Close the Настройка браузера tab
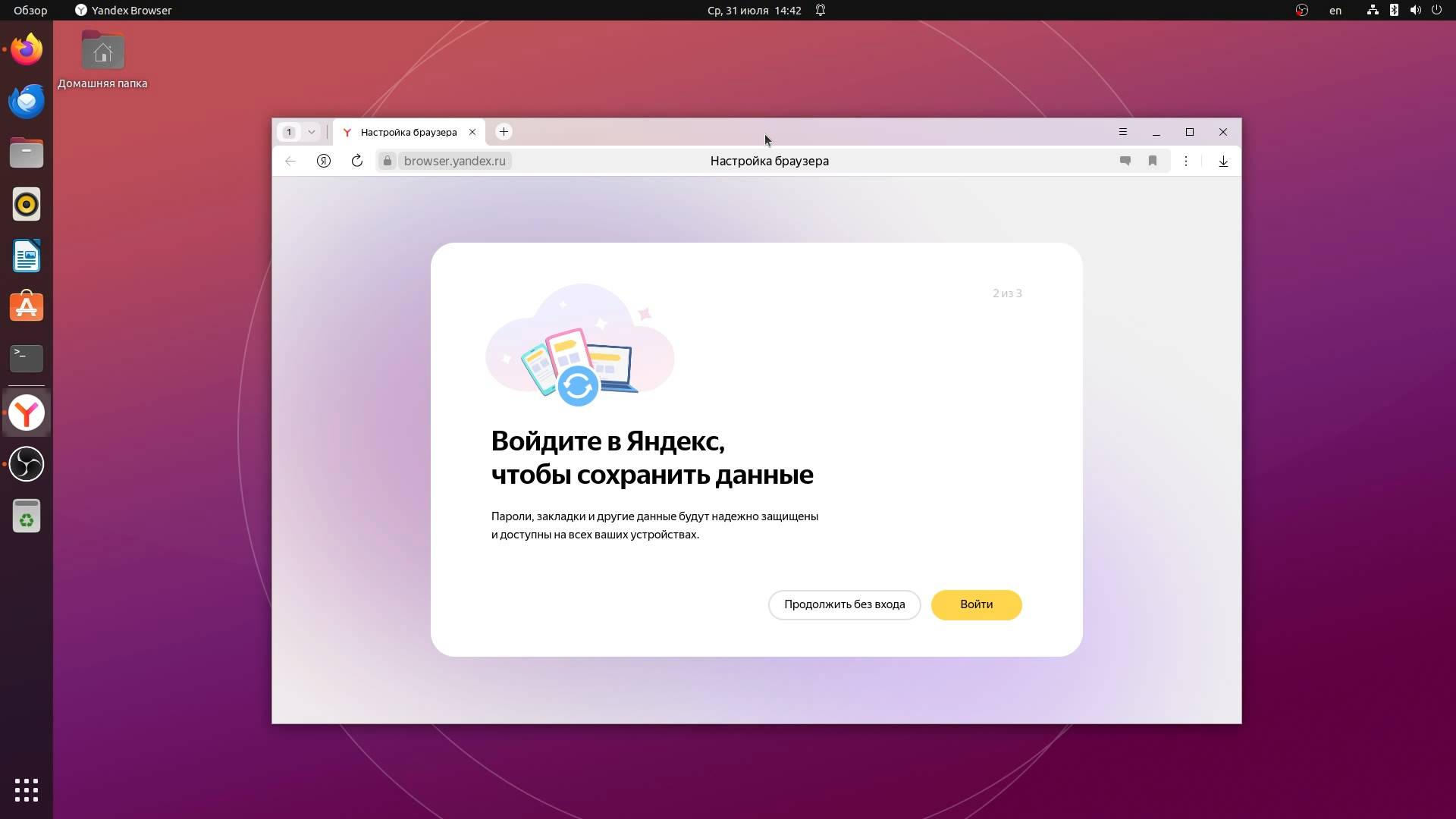Image resolution: width=1456 pixels, height=819 pixels. 472,132
